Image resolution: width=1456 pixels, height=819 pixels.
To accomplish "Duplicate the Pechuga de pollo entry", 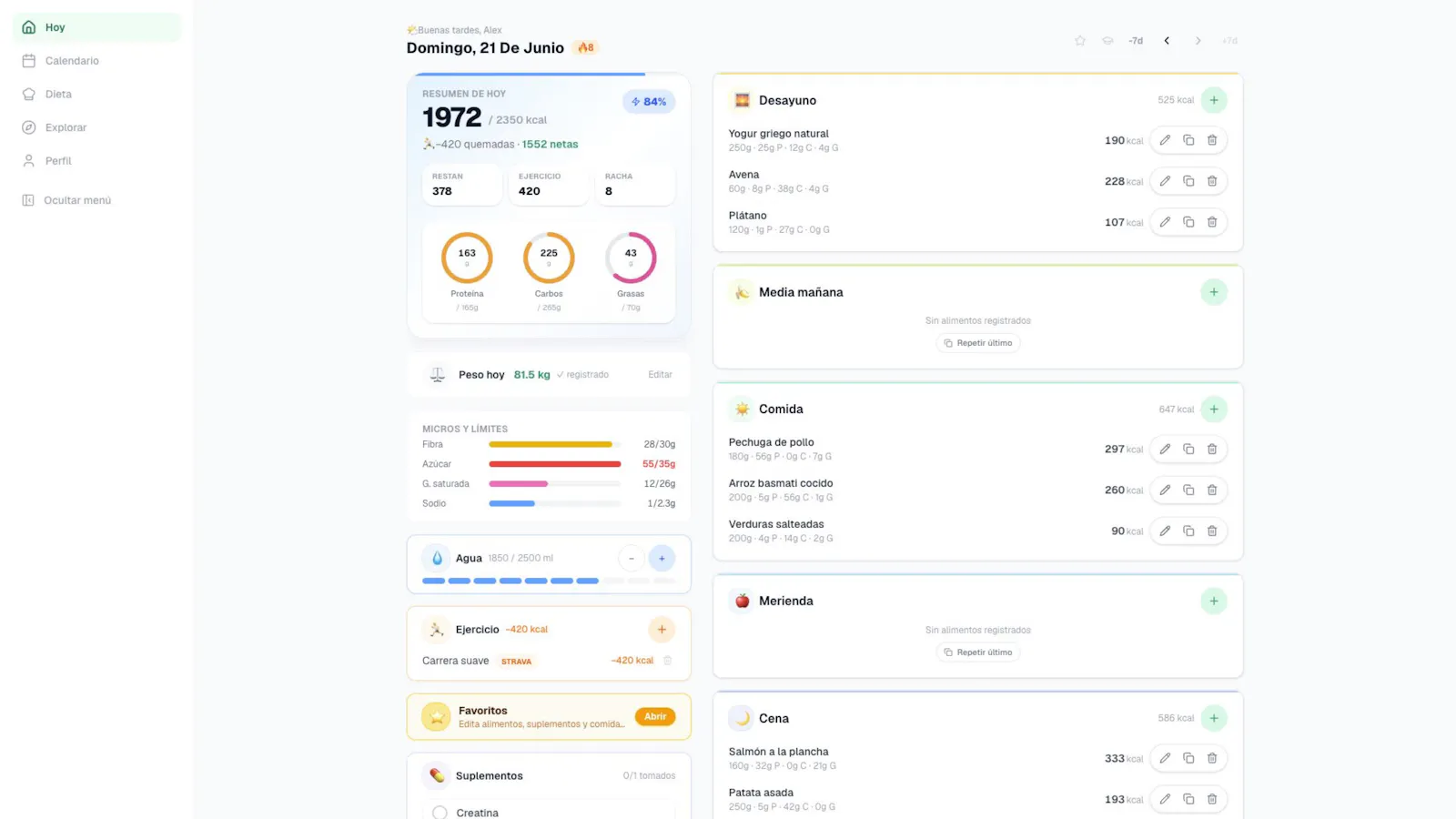I will coord(1188,450).
